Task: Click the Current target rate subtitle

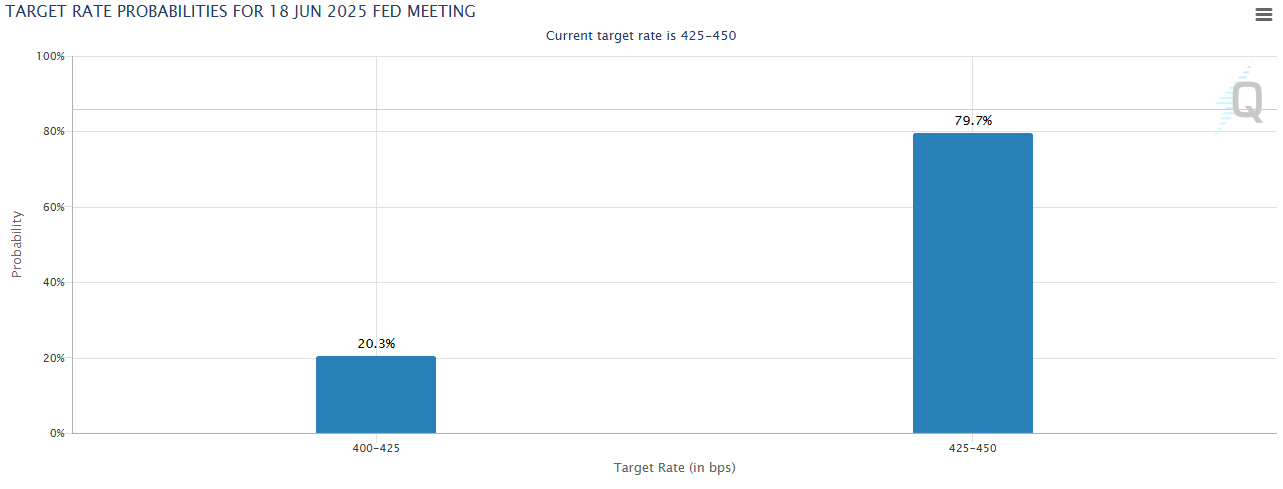Action: tap(641, 36)
